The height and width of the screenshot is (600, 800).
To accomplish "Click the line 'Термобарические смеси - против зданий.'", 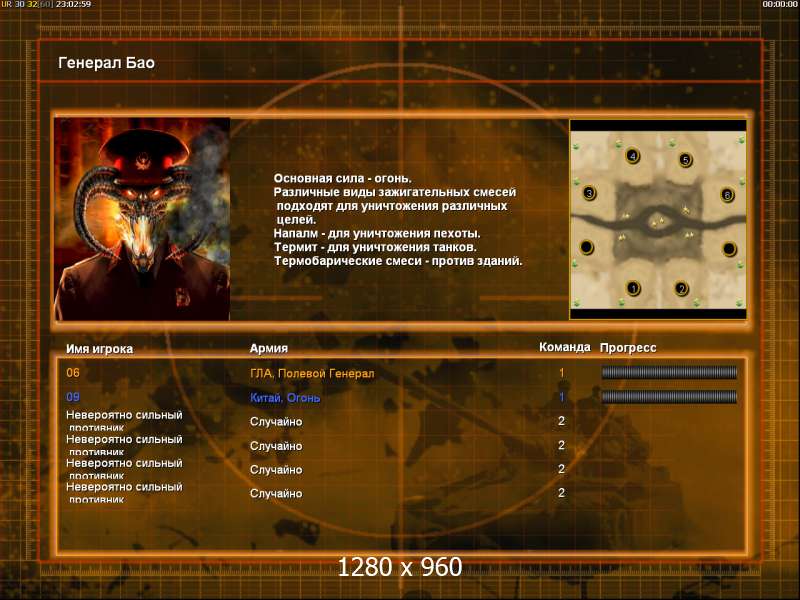I will tap(398, 261).
